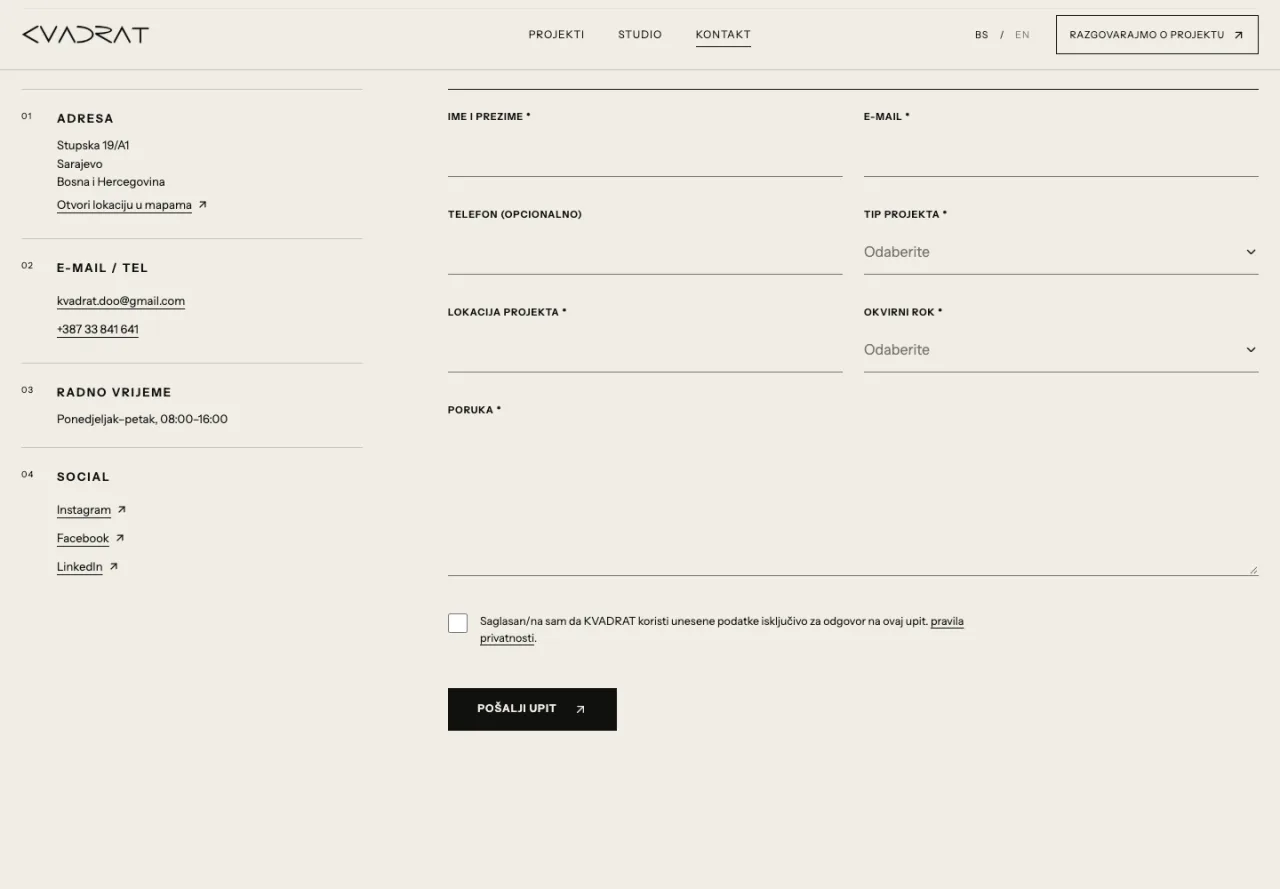Switch language to EN

[x=1022, y=35]
